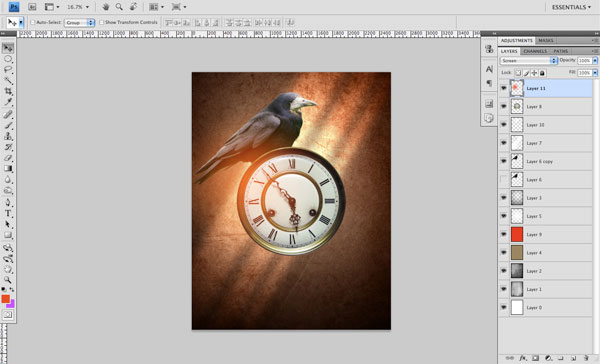This screenshot has width=600, height=364.
Task: Toggle Lock transparent pixels button
Action: [518, 73]
